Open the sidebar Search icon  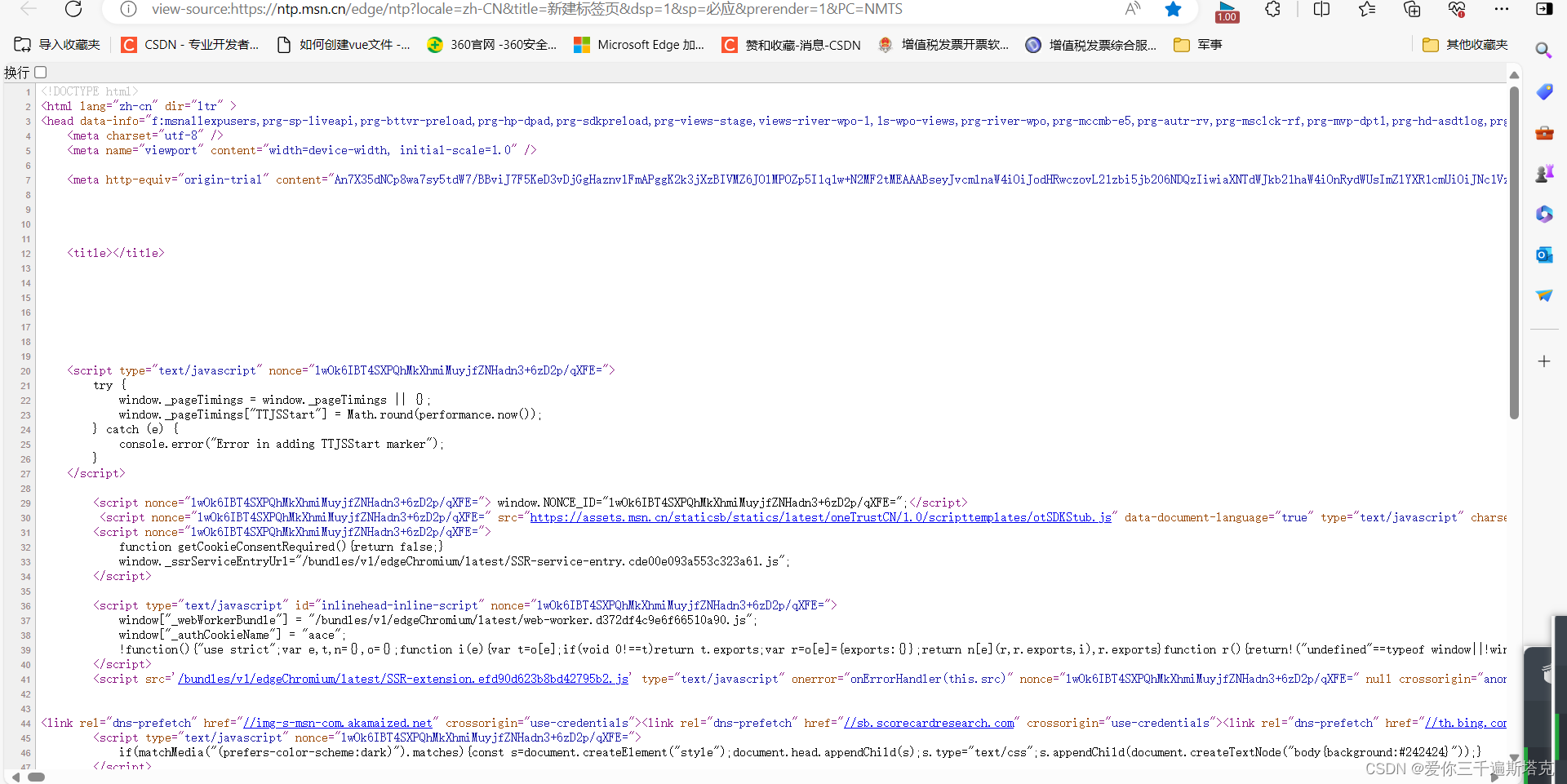[1543, 51]
